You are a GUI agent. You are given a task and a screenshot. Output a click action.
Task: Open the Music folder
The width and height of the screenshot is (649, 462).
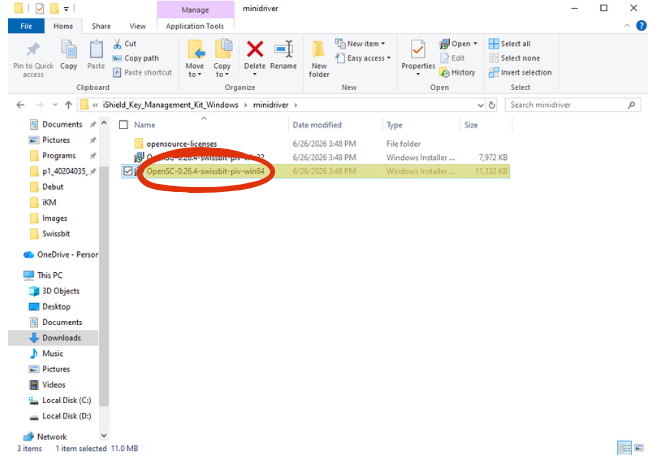(x=53, y=353)
